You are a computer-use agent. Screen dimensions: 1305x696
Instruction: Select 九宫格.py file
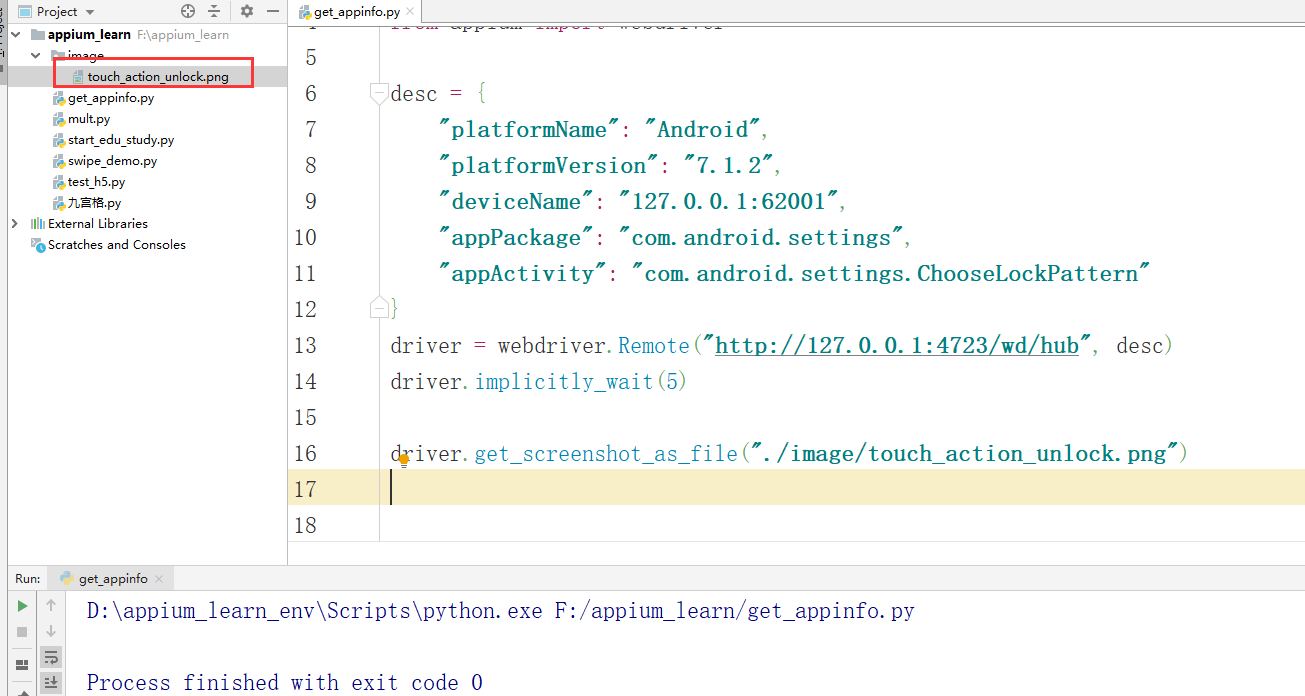tap(94, 203)
